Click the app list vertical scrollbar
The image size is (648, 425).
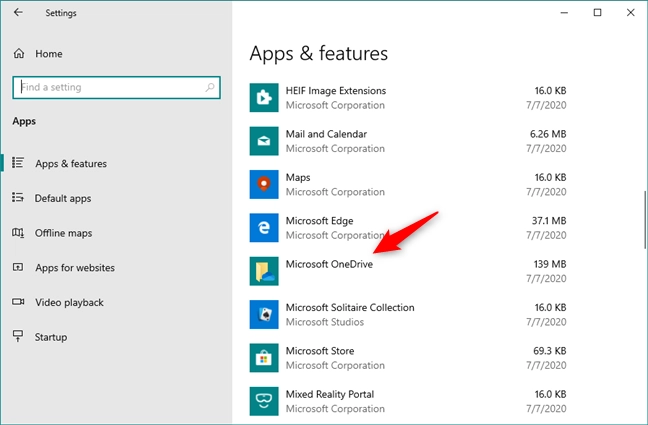coord(645,220)
